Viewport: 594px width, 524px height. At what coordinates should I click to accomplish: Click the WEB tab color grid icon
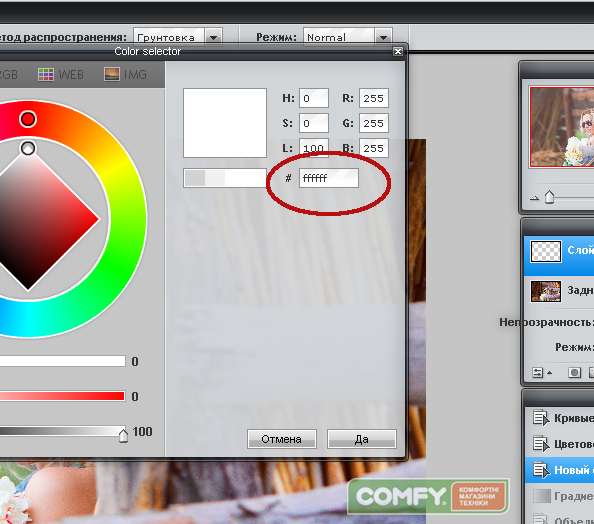click(x=46, y=74)
